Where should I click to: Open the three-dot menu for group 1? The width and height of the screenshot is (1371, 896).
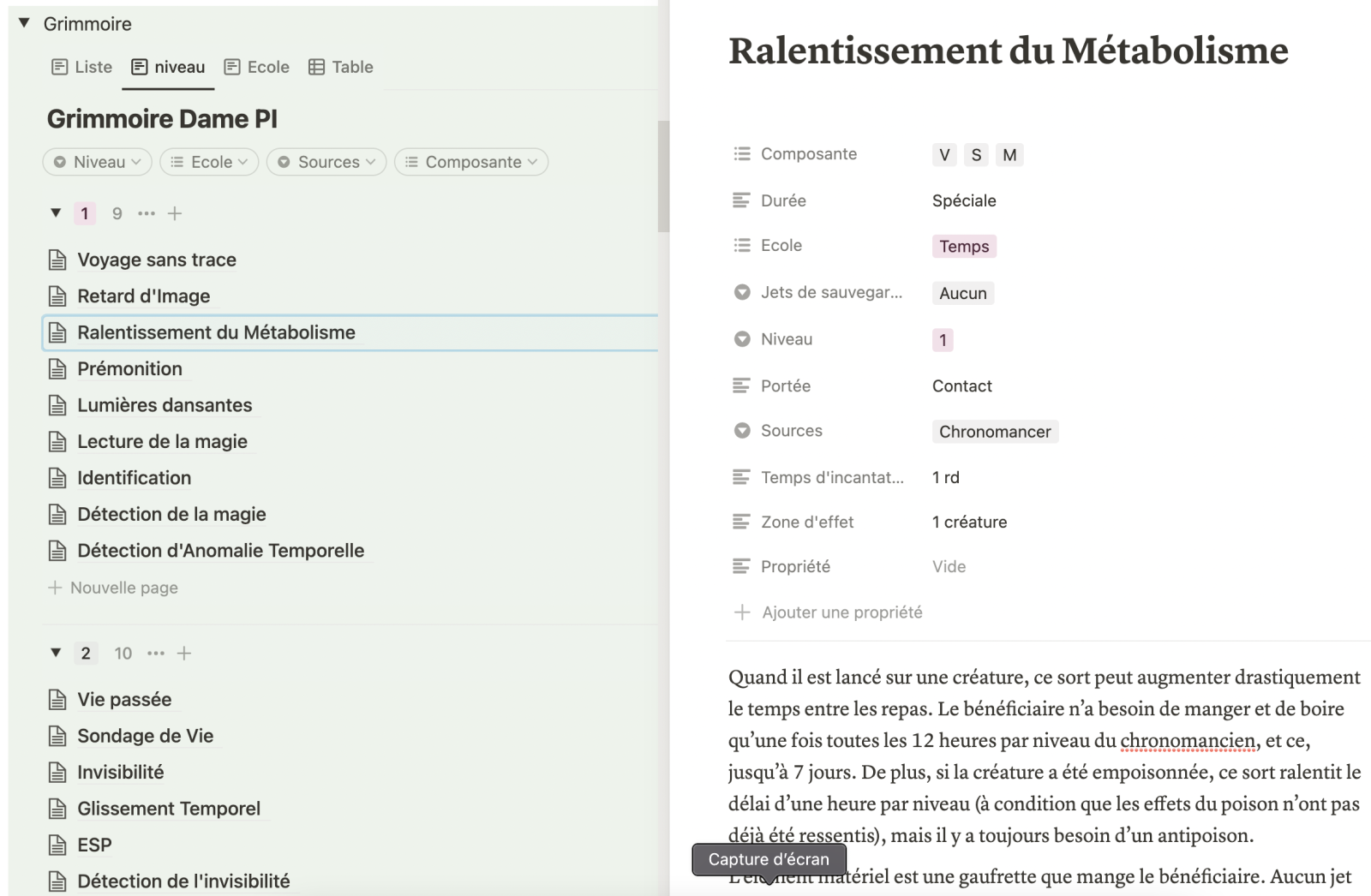(x=147, y=213)
